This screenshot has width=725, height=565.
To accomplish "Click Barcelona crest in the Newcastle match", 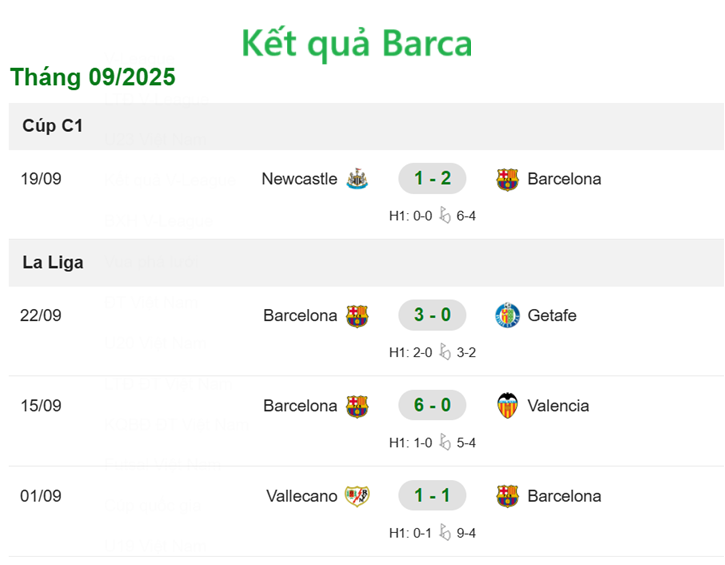I will click(508, 179).
